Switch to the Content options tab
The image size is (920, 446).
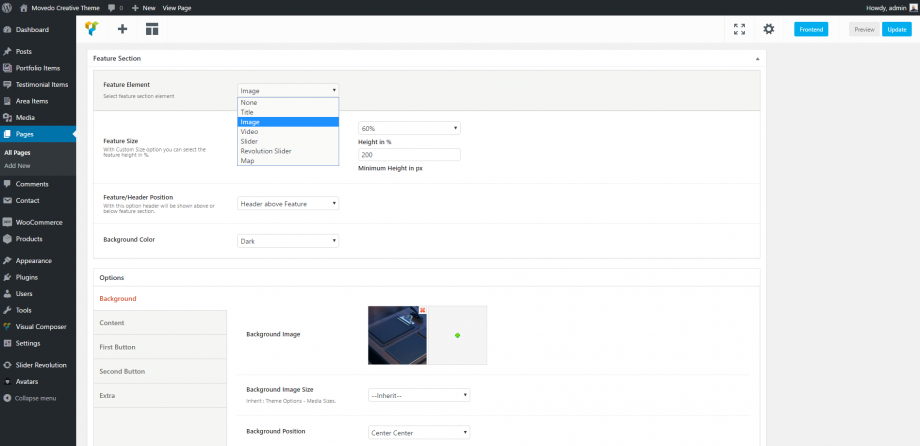[x=112, y=323]
